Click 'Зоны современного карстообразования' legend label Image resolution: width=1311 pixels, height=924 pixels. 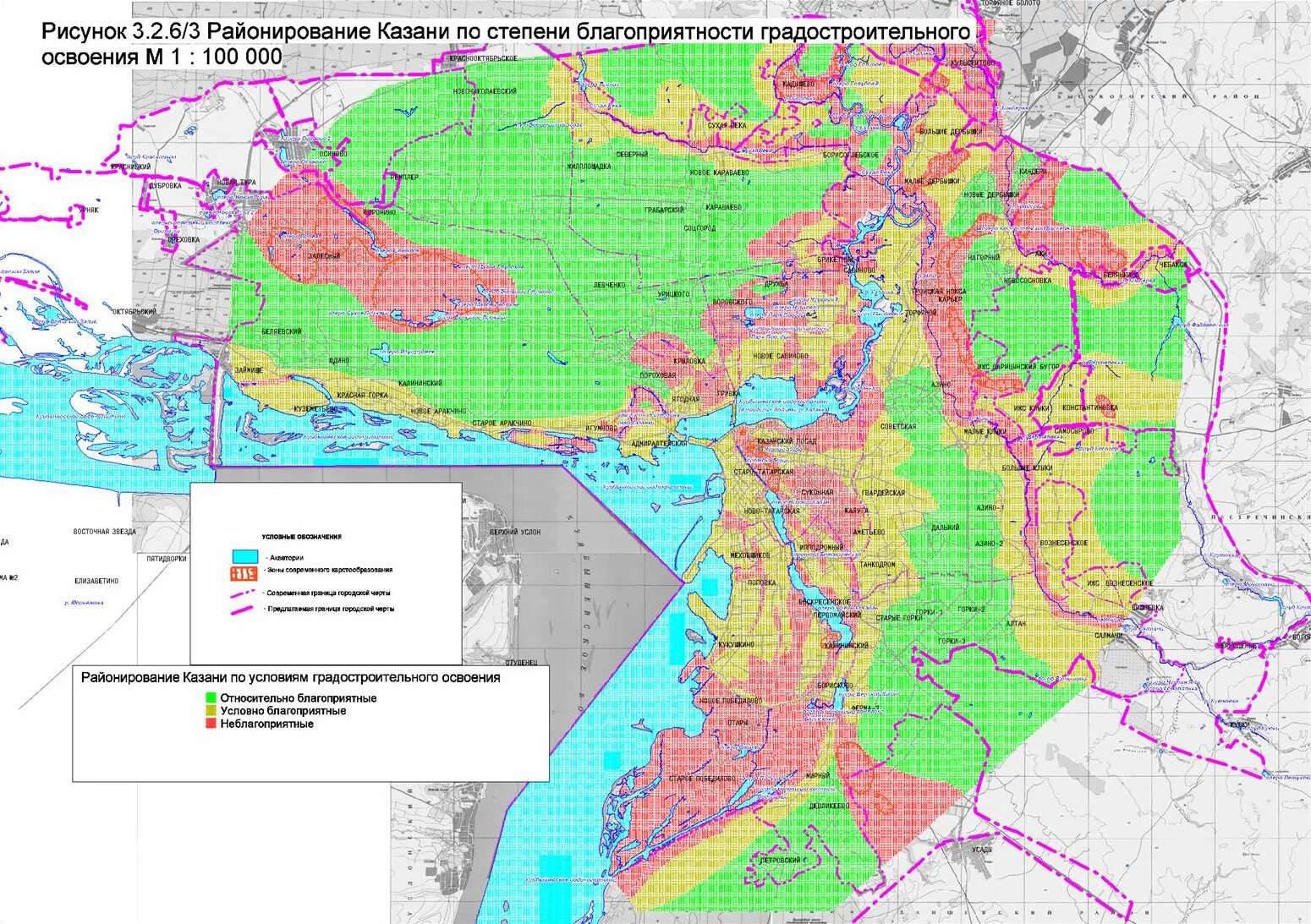(329, 571)
